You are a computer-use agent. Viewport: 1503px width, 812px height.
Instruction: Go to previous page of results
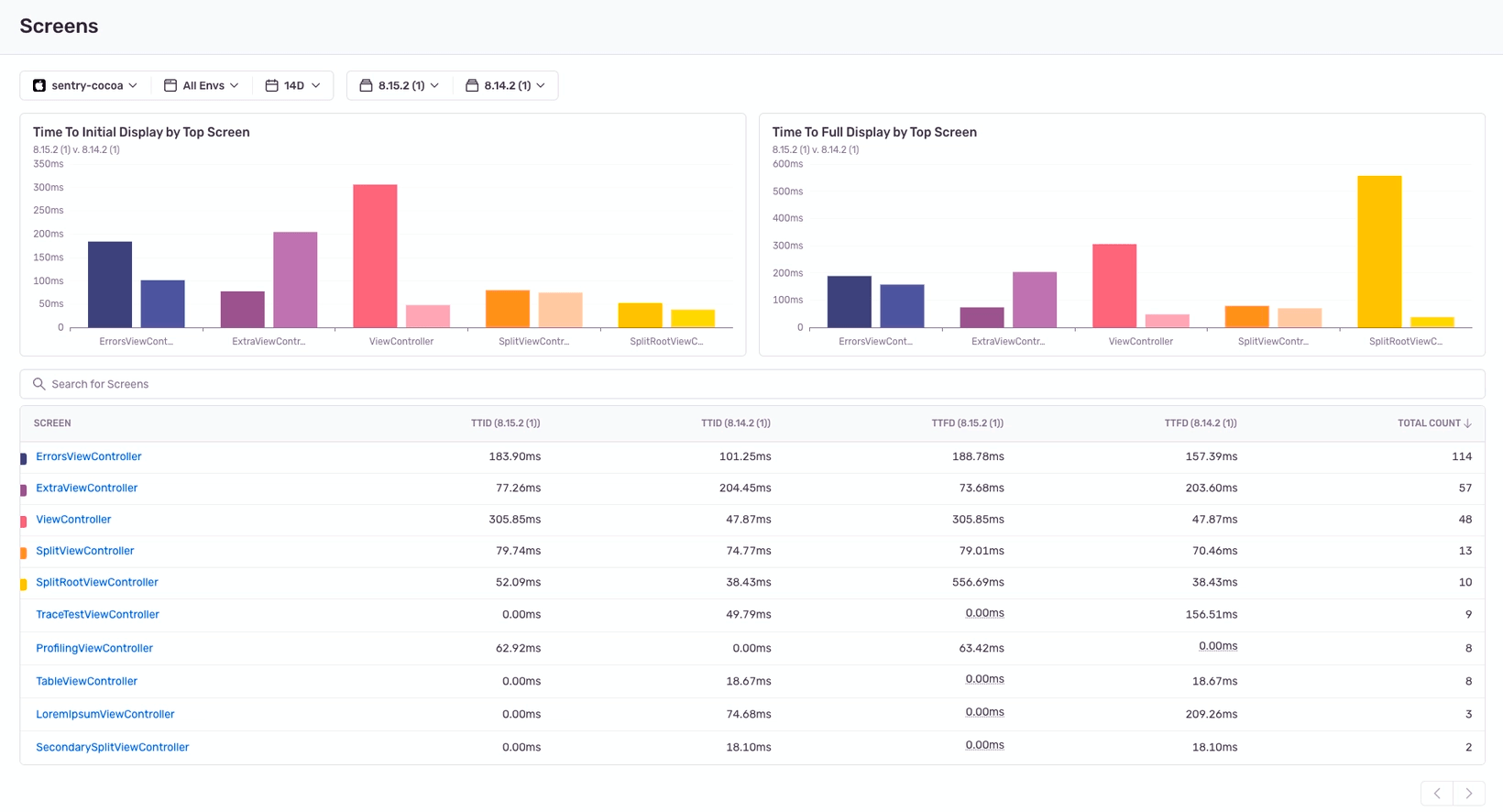pyautogui.click(x=1436, y=794)
